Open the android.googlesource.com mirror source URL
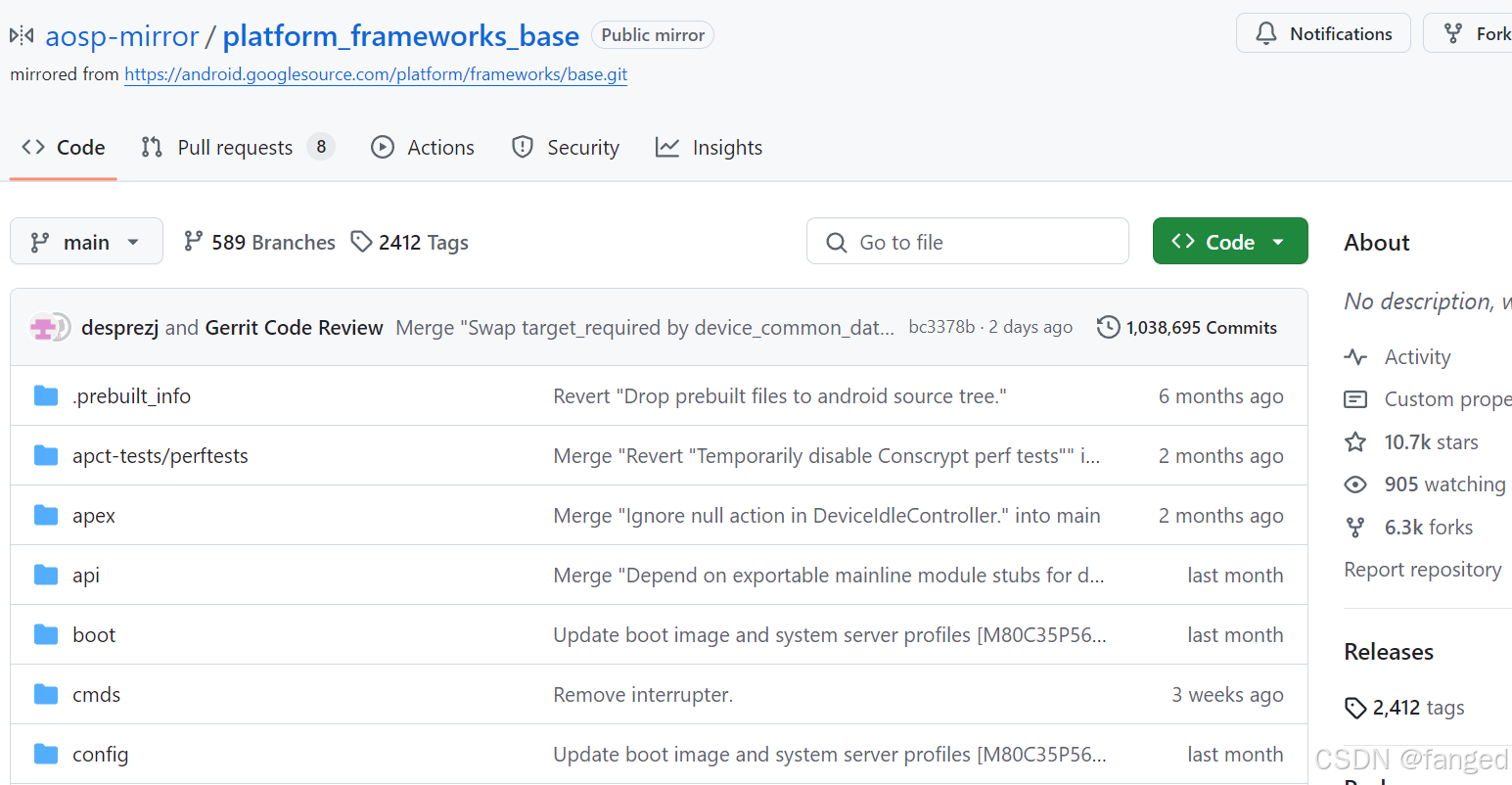The image size is (1512, 785). pyautogui.click(x=376, y=74)
